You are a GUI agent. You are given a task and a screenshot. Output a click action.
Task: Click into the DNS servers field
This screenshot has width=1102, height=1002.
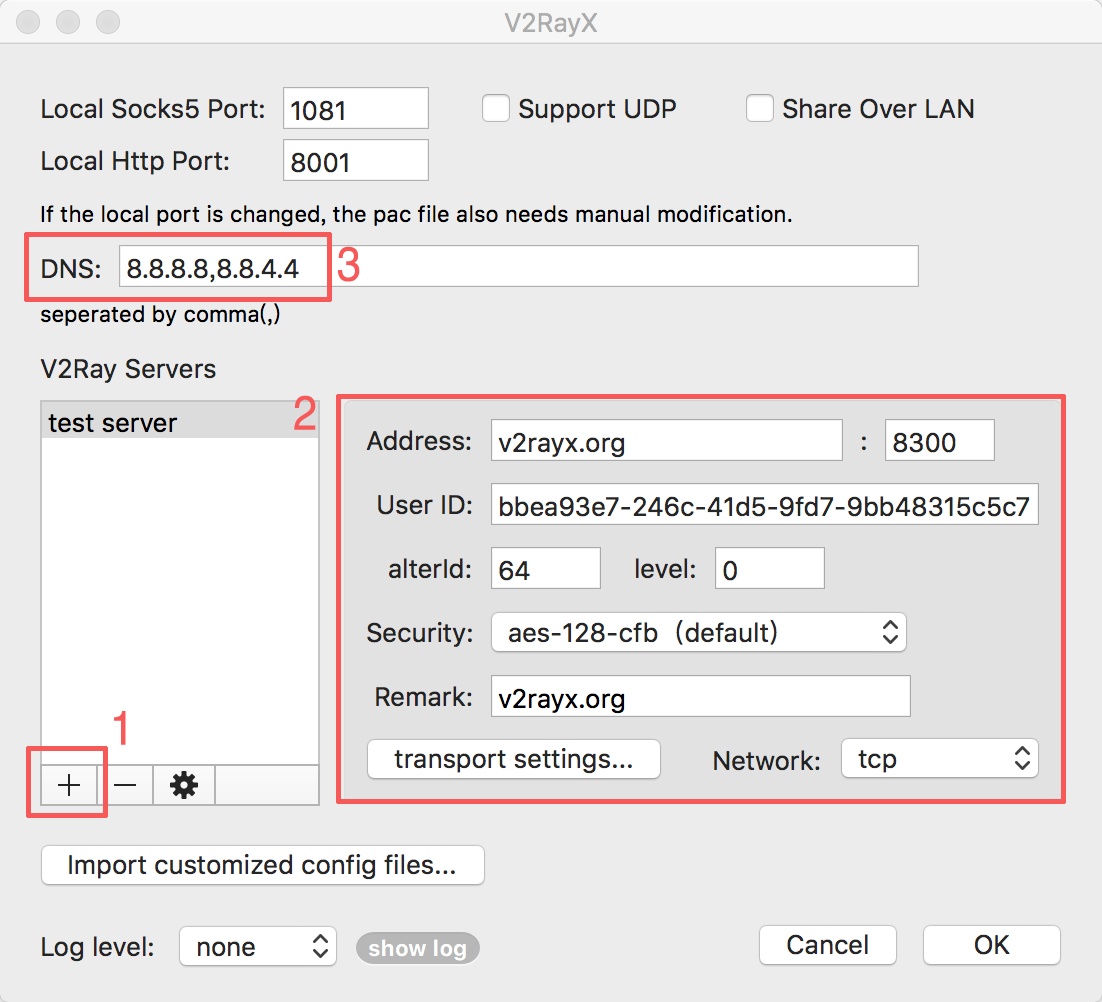tap(519, 266)
